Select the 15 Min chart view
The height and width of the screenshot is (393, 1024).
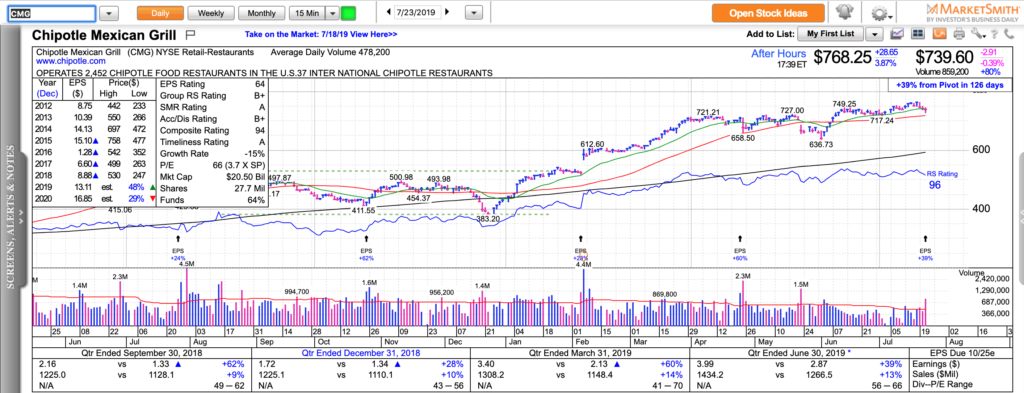coord(307,13)
